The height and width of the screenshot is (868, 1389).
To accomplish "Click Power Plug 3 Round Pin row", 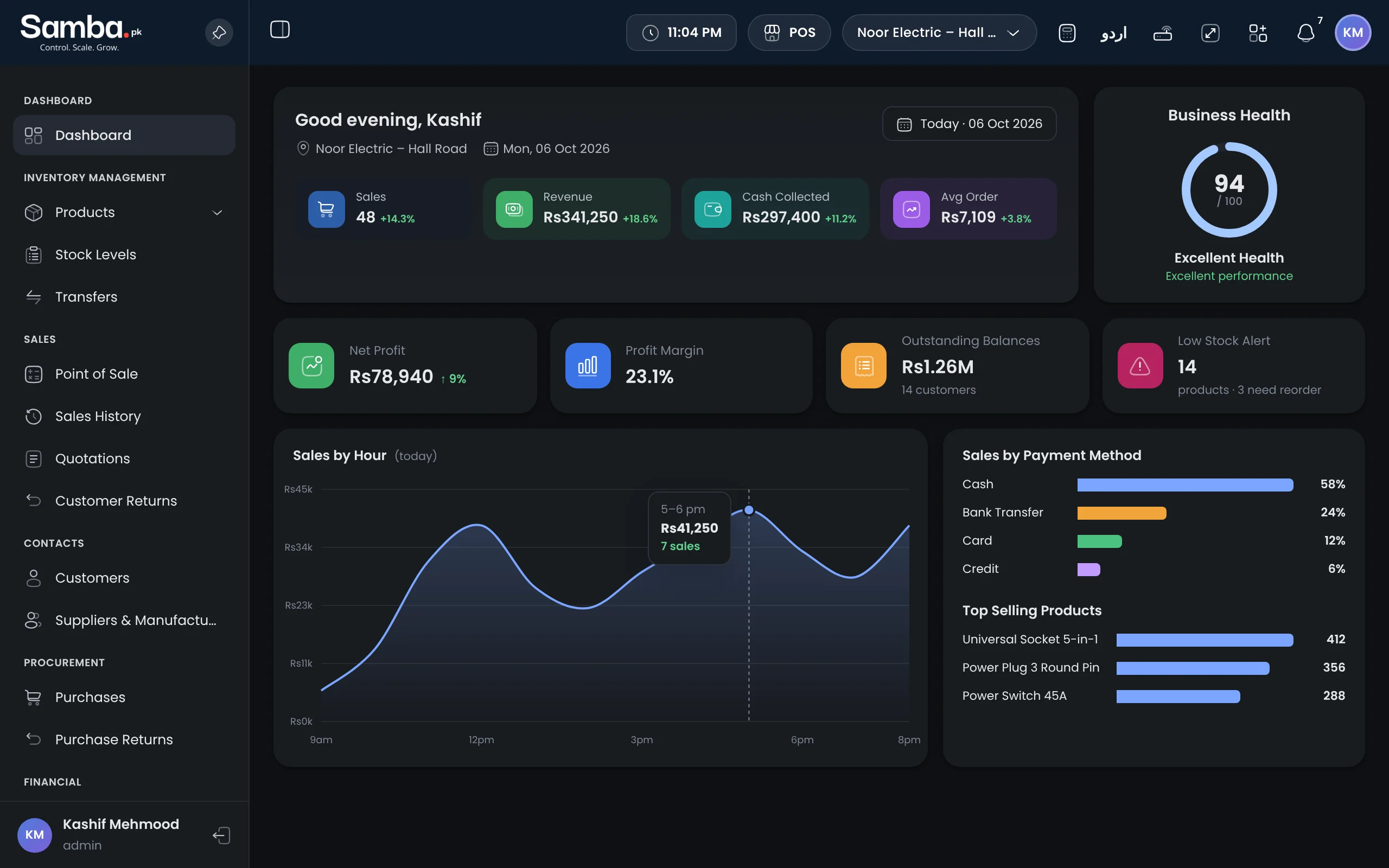I will coord(1154,668).
